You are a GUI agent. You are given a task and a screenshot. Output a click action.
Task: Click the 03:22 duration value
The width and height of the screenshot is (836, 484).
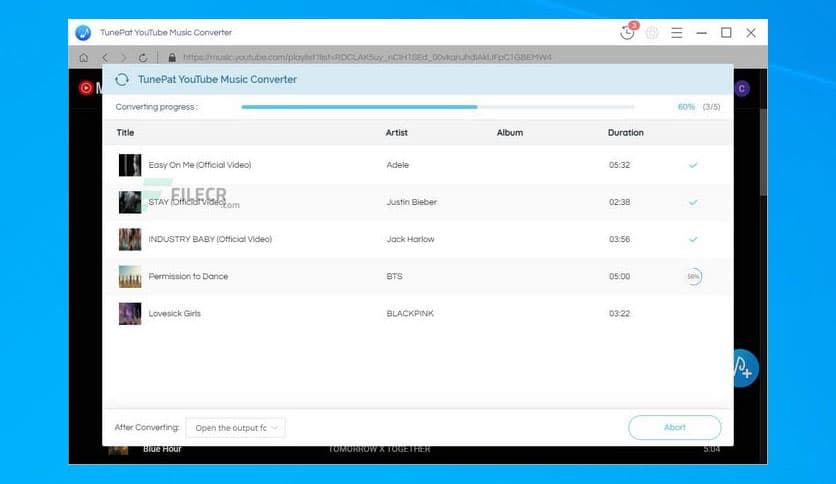(x=620, y=313)
